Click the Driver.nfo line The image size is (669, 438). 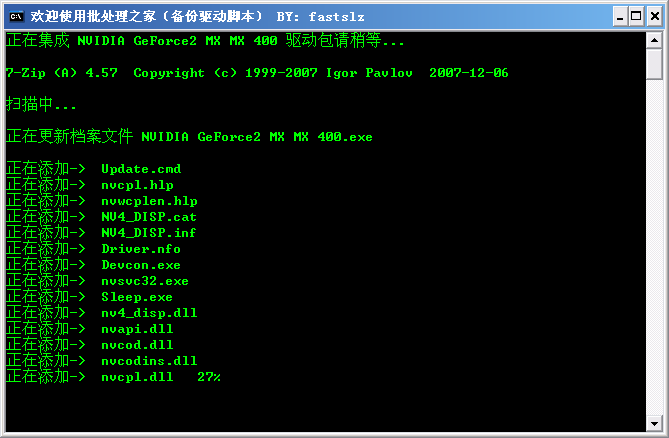tap(141, 249)
